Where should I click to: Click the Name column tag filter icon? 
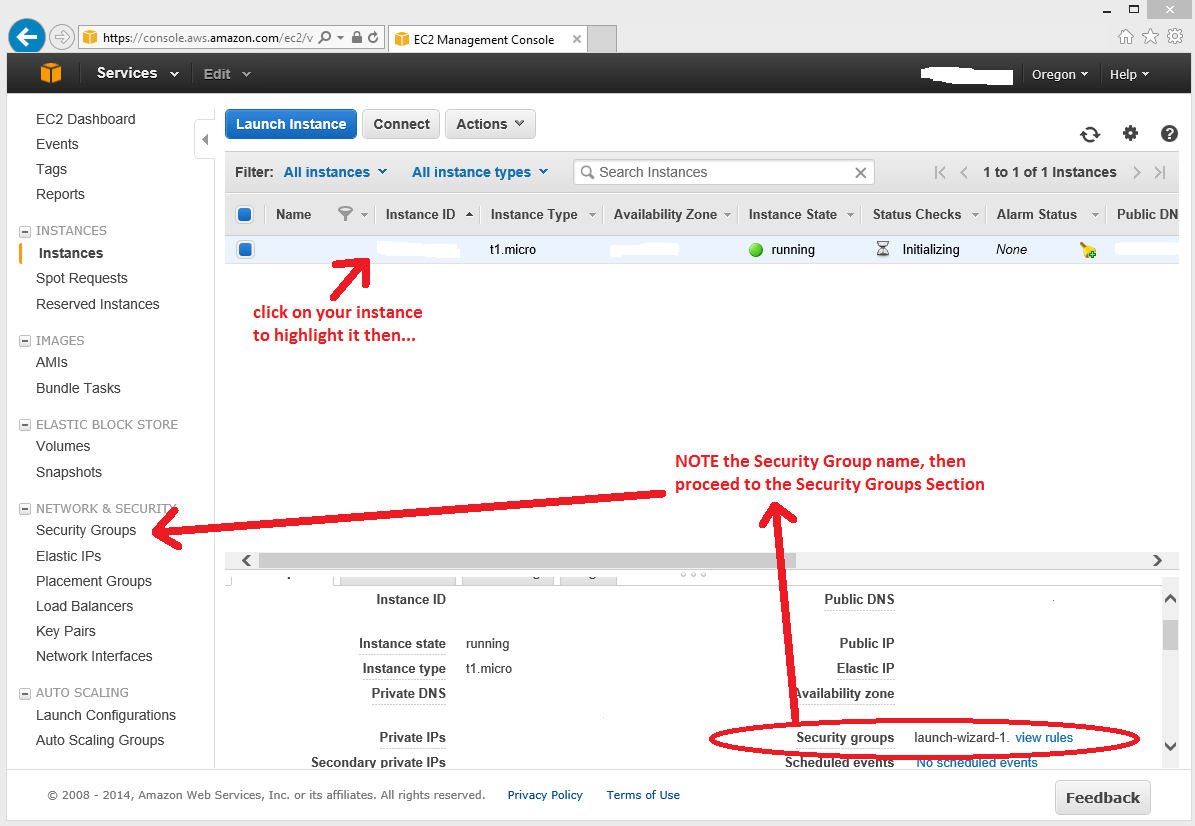(x=345, y=214)
